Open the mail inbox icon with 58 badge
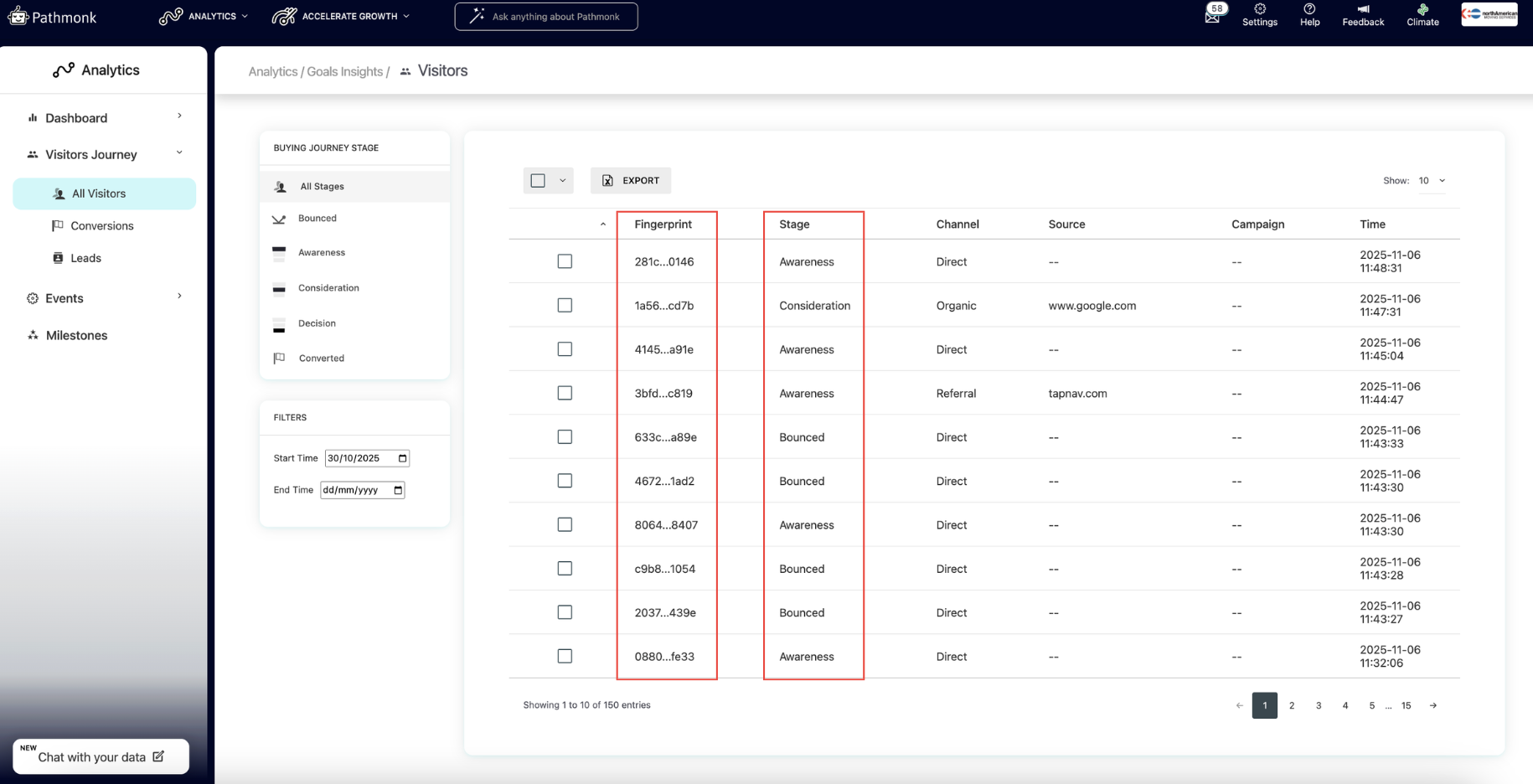Screen dimensions: 1533x784 pos(1214,14)
